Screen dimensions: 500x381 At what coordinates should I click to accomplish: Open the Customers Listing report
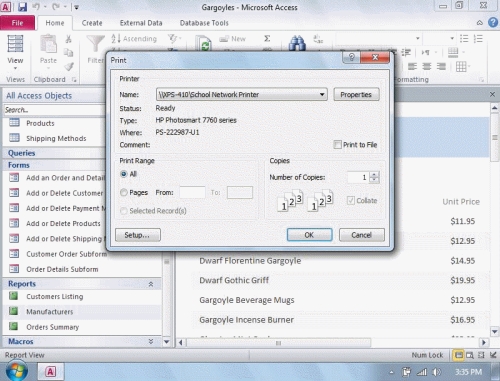click(x=55, y=296)
